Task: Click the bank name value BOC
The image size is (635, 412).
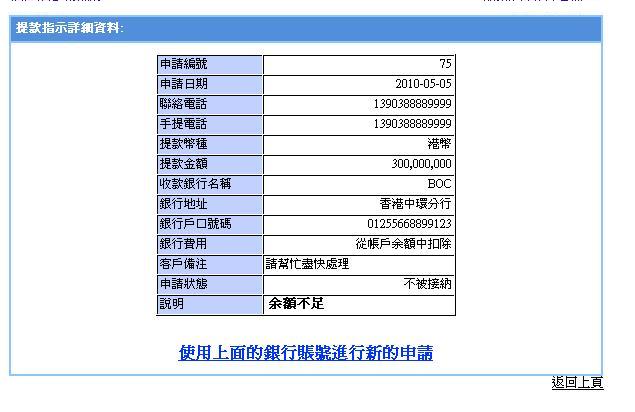Action: tap(439, 184)
